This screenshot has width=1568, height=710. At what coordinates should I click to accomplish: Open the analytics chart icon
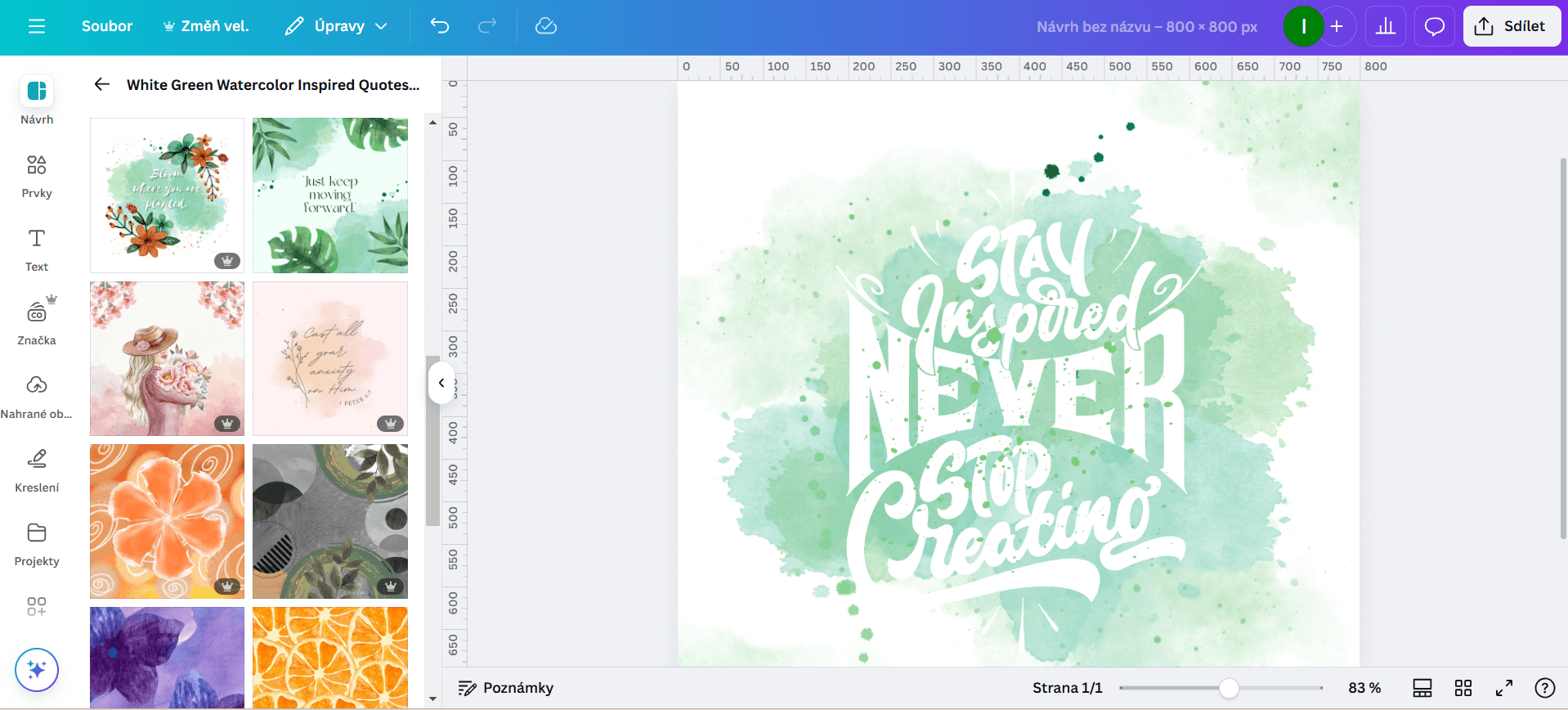(1386, 26)
